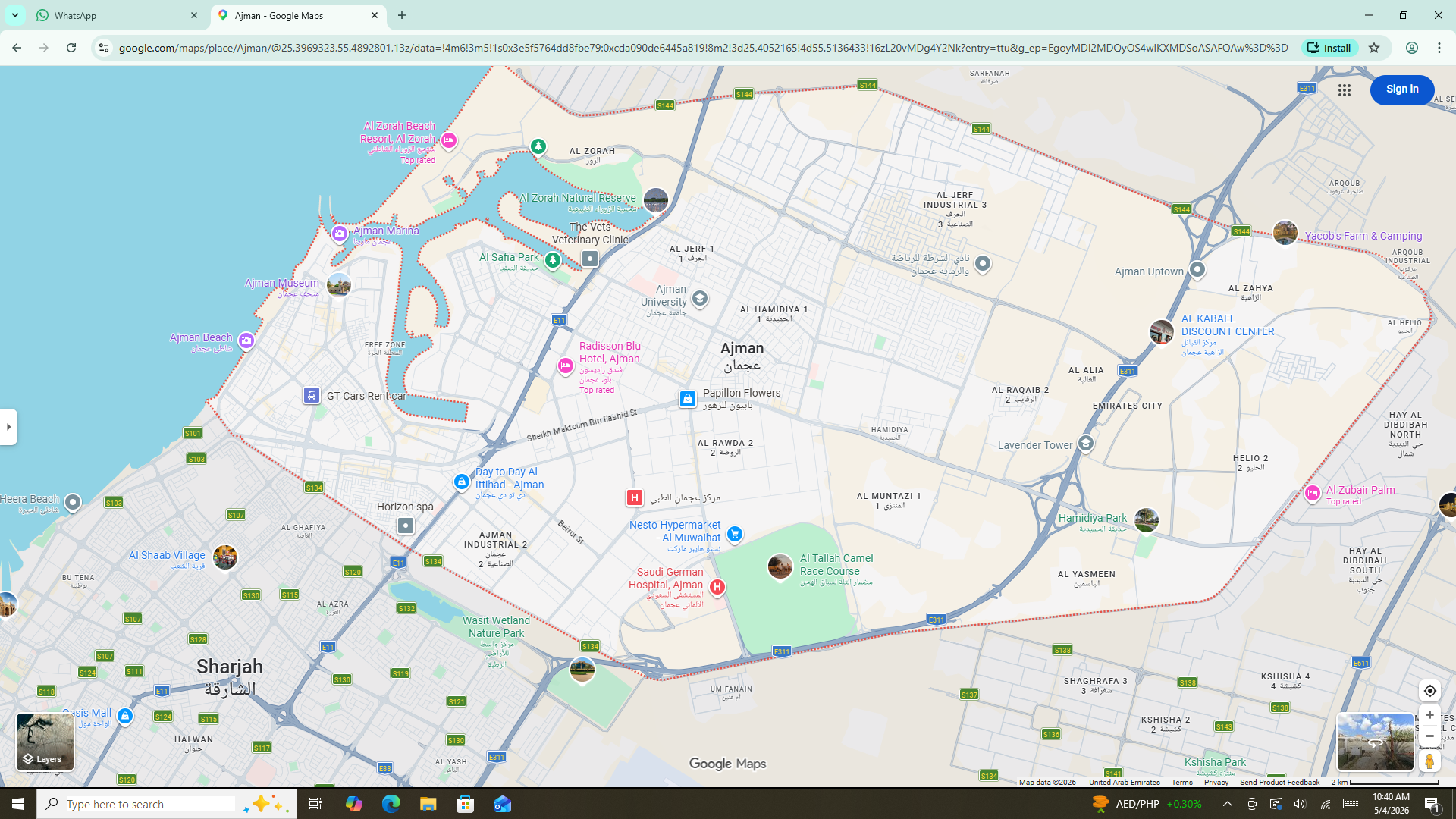The height and width of the screenshot is (819, 1456).
Task: Open Microsoft Store from taskbar
Action: (465, 804)
